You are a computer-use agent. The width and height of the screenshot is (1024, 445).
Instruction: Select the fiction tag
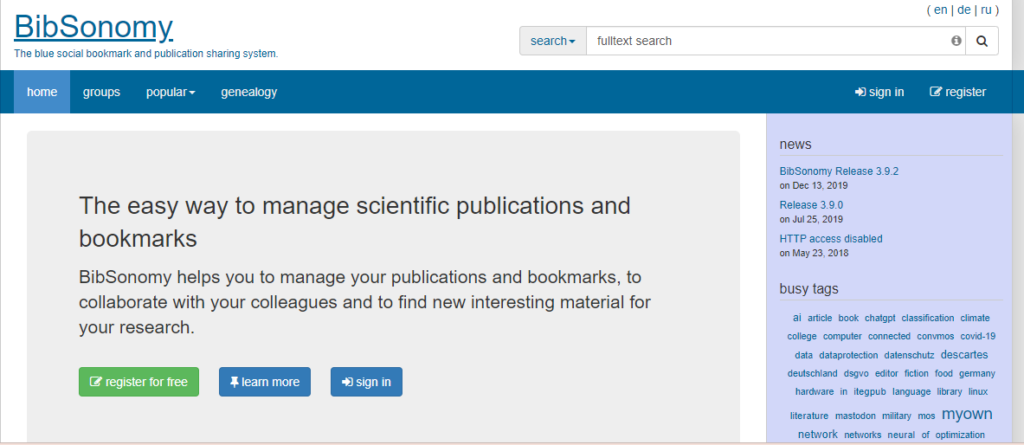tap(916, 374)
